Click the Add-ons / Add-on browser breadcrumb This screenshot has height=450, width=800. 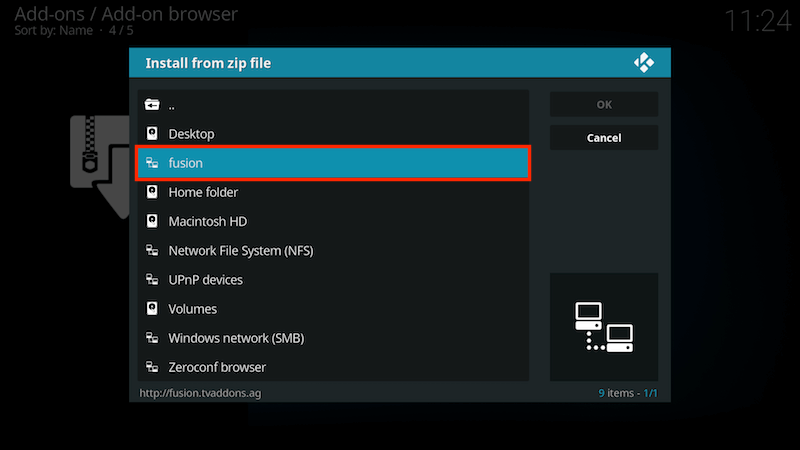[x=126, y=14]
